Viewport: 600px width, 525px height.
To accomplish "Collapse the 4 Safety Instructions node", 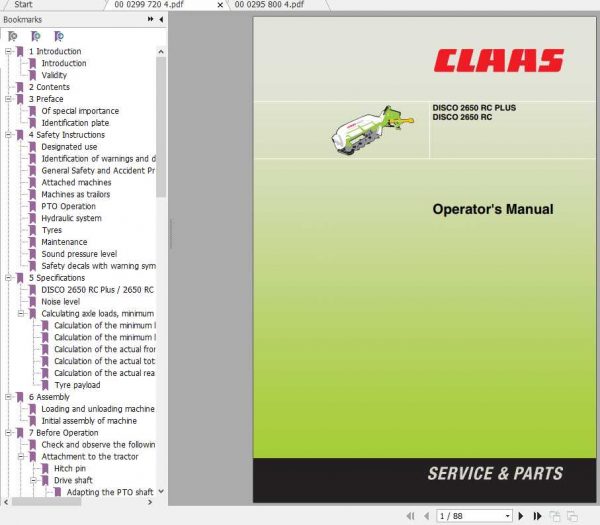I will click(8, 135).
